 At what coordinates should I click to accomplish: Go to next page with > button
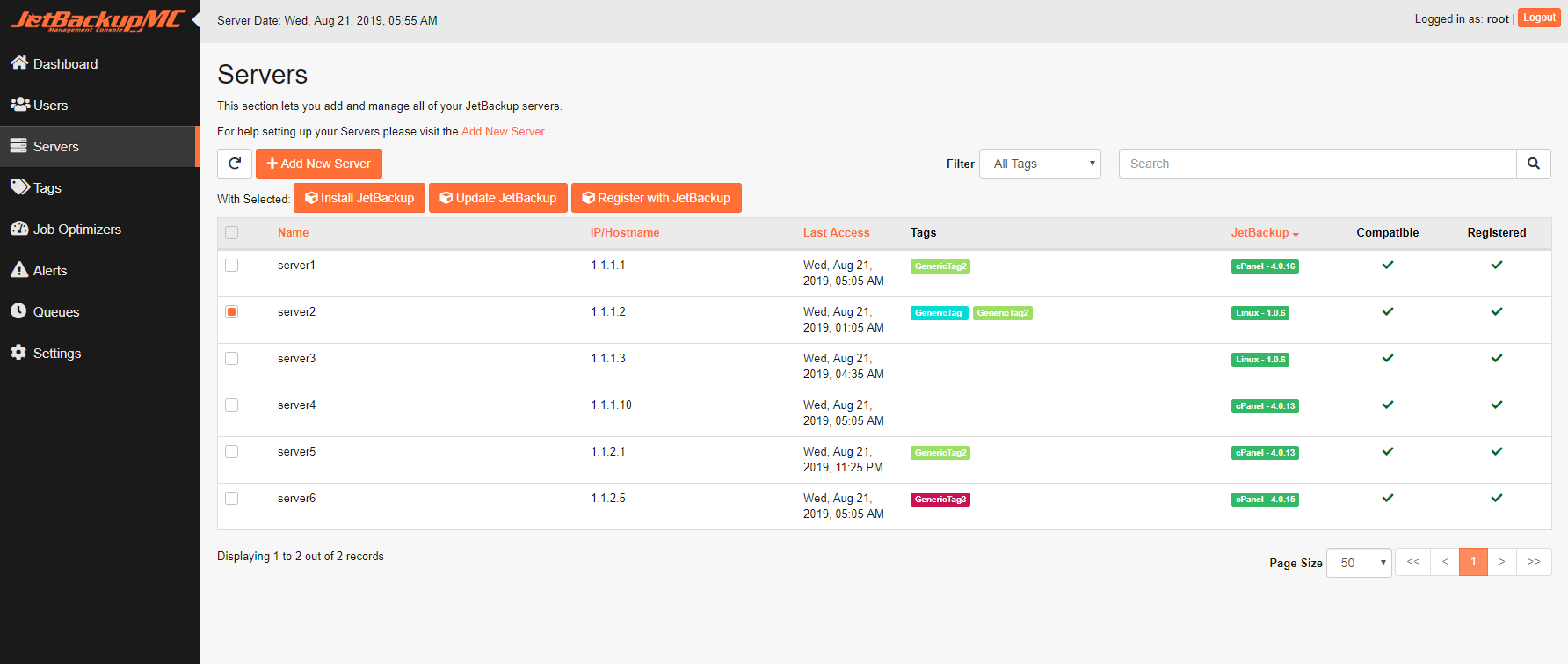(x=1502, y=562)
